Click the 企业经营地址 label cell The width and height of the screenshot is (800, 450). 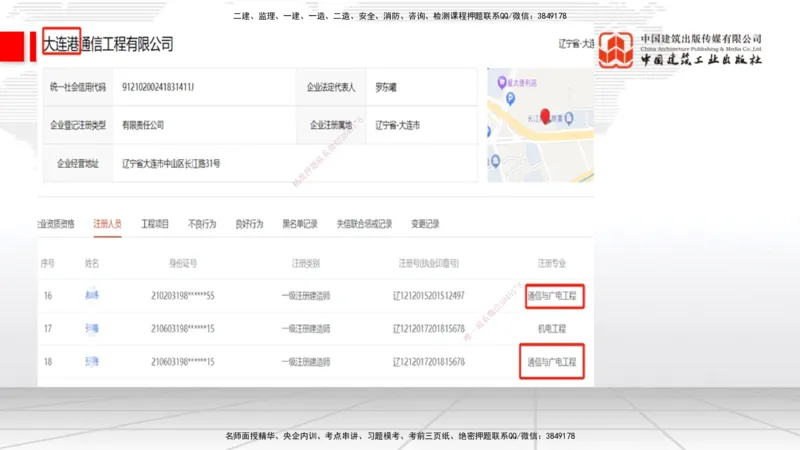(78, 163)
